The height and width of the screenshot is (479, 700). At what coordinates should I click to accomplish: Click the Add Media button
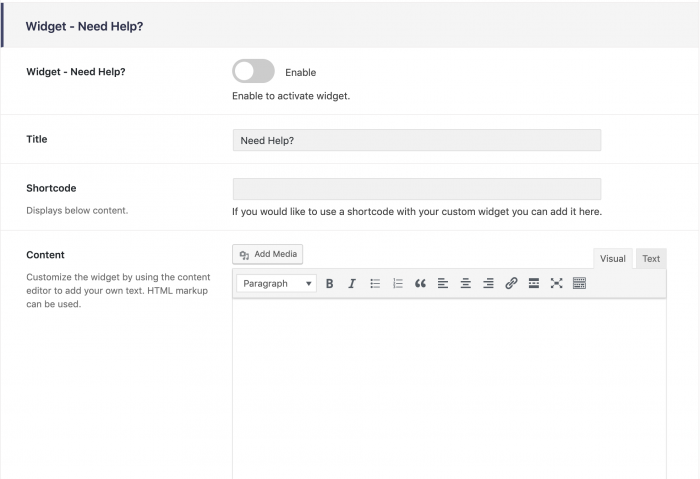267,254
